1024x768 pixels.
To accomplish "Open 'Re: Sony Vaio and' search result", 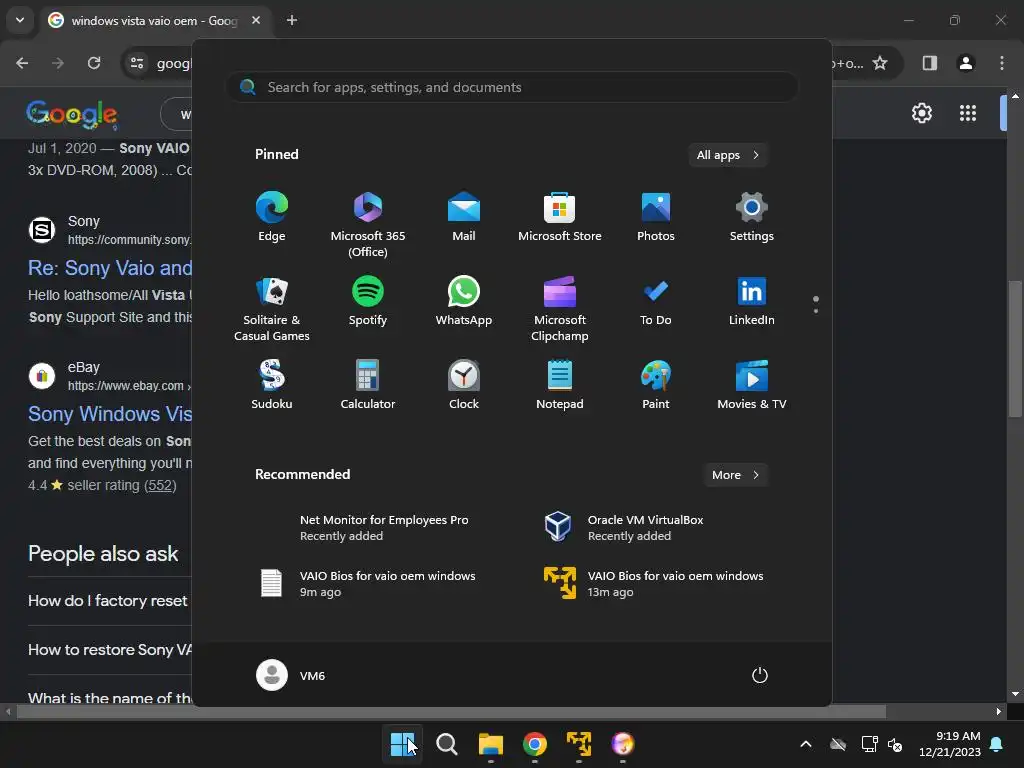I will pyautogui.click(x=110, y=268).
